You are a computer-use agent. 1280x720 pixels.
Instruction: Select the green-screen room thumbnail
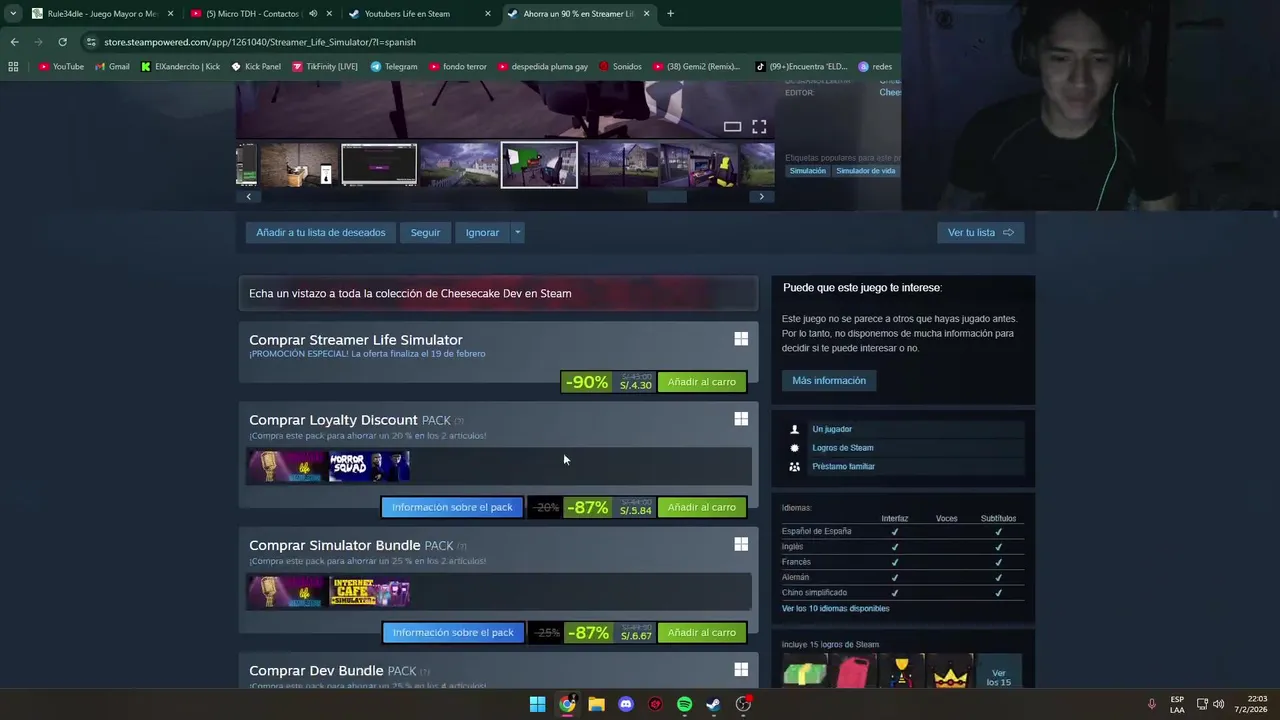[x=539, y=165]
